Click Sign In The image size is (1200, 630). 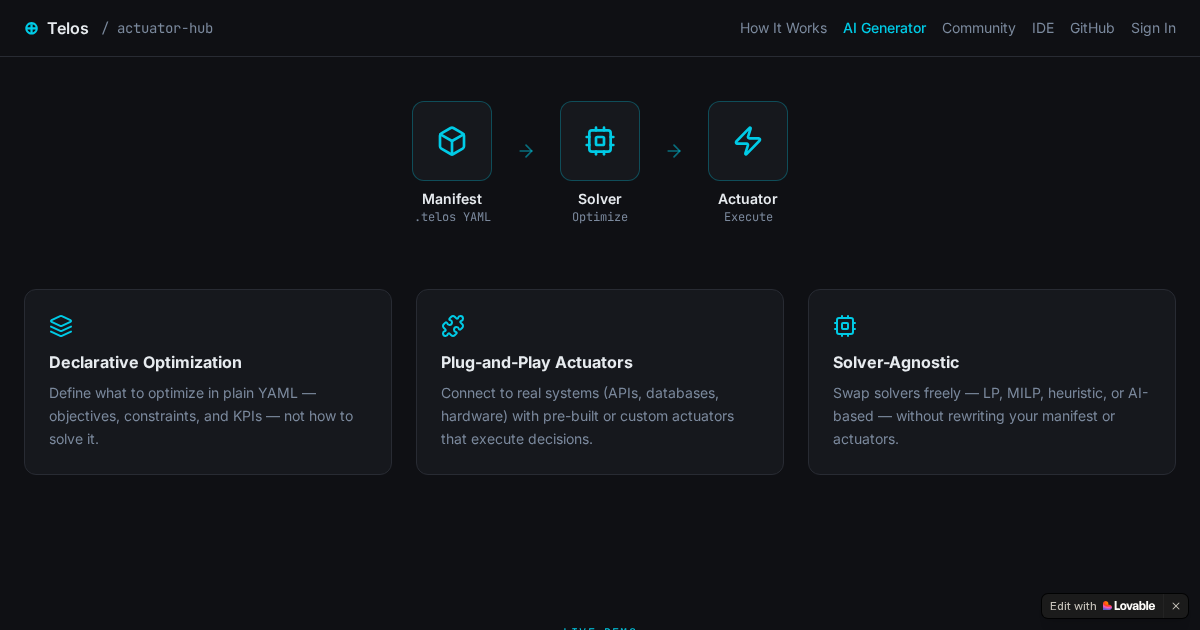click(x=1153, y=28)
